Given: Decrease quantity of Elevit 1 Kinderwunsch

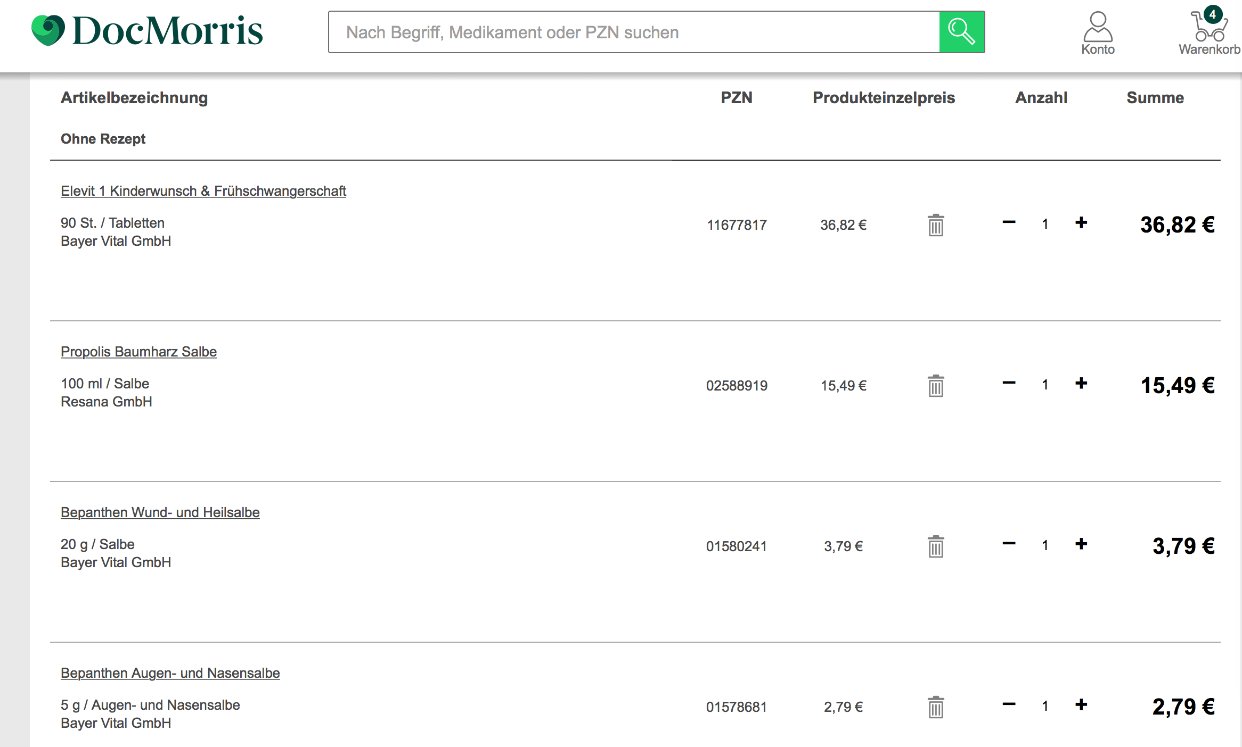Looking at the screenshot, I should [1009, 222].
